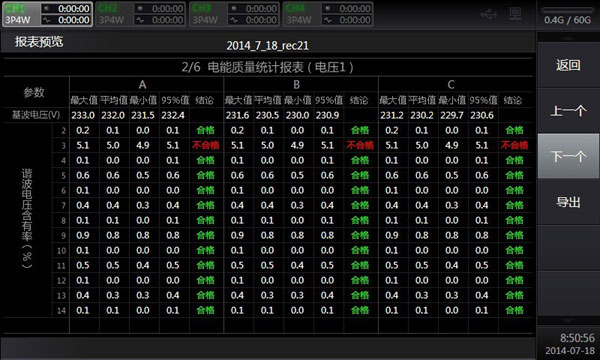Click the CH1 top timer 0:00:00

click(74, 8)
